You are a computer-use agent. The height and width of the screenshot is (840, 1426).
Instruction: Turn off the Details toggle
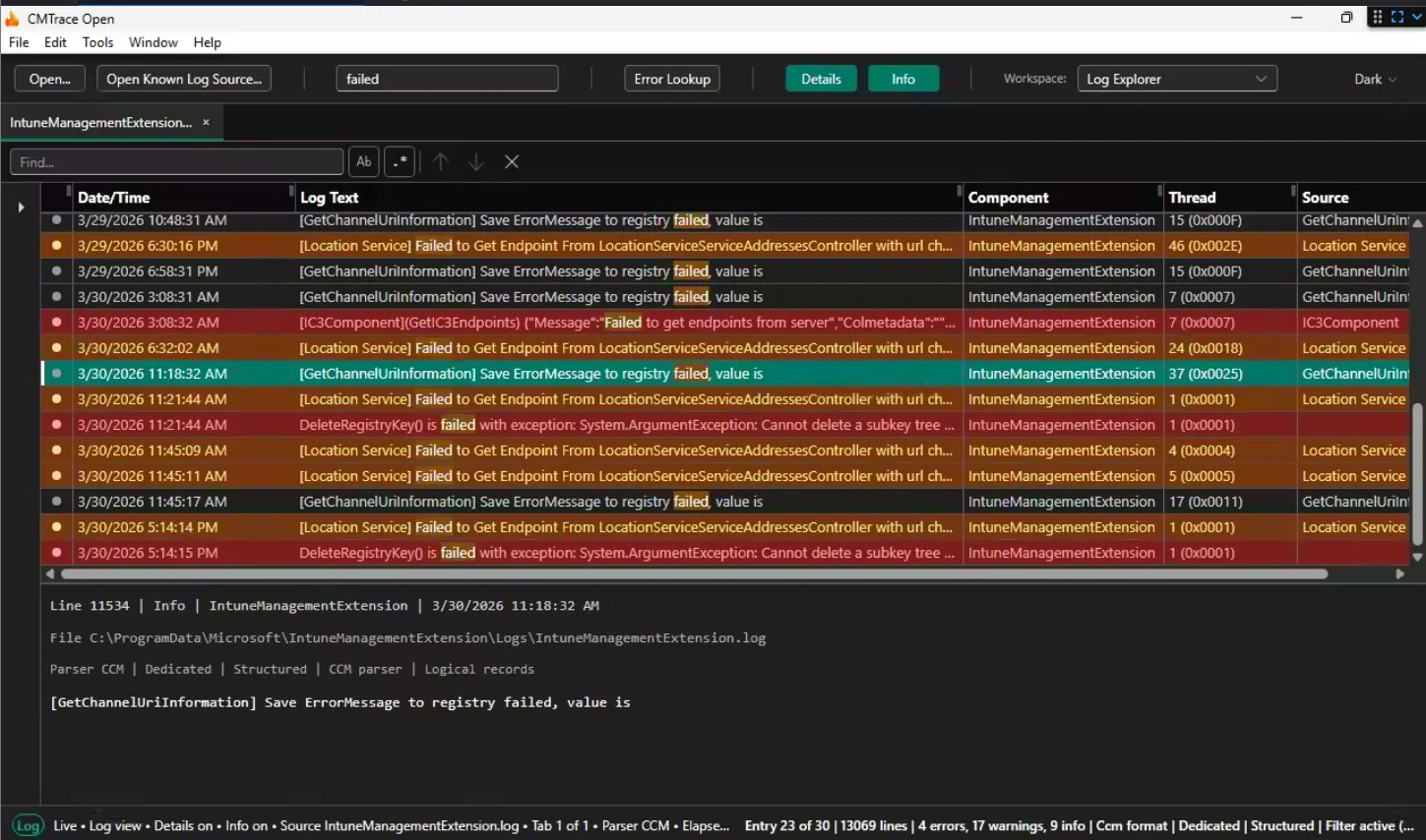click(821, 78)
